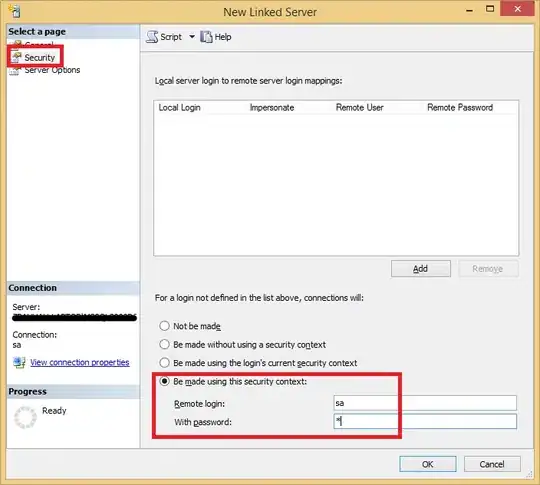Click the Add login mapping button
Image resolution: width=540 pixels, height=485 pixels.
tap(420, 268)
